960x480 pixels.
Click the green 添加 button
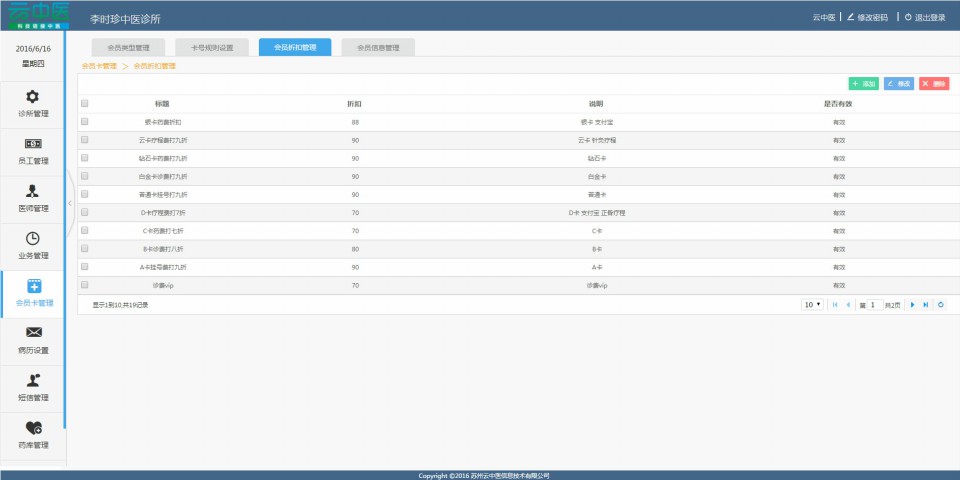[x=864, y=84]
